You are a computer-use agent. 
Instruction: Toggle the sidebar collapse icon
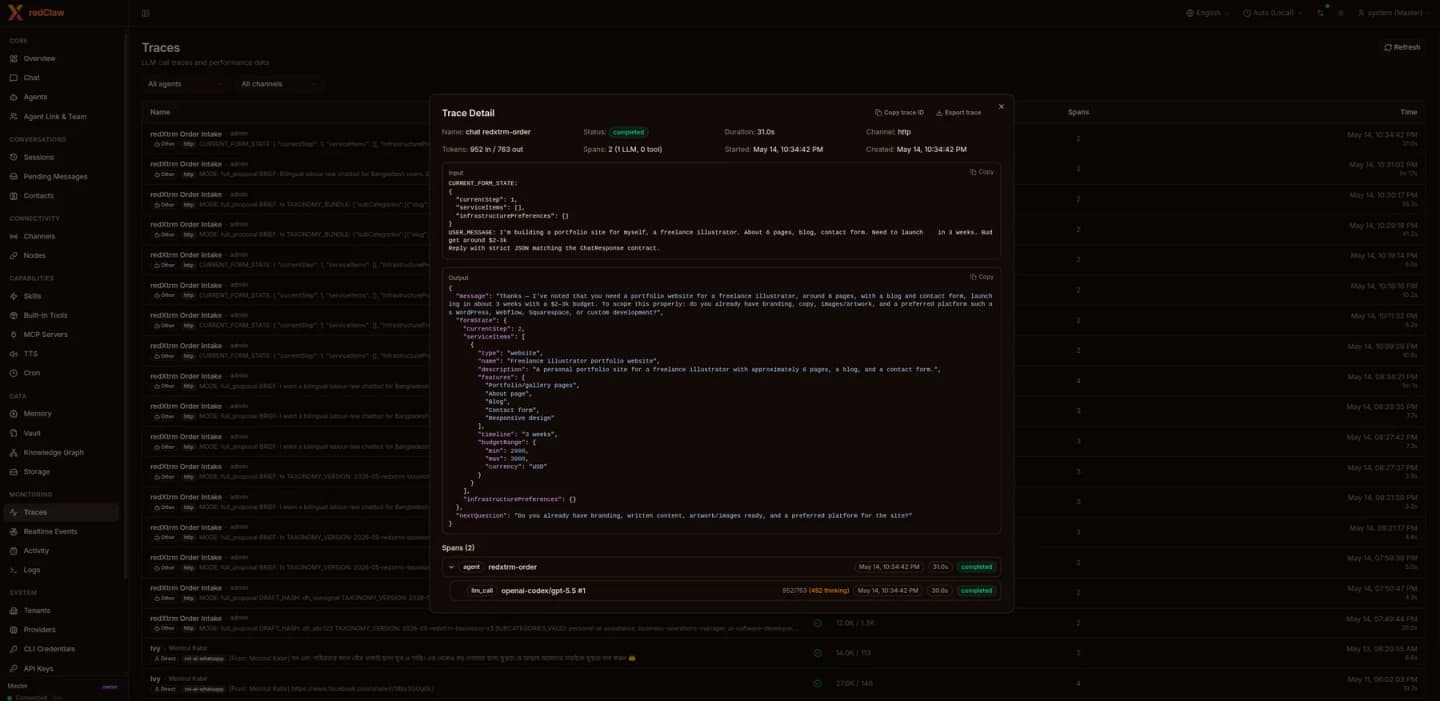point(145,13)
